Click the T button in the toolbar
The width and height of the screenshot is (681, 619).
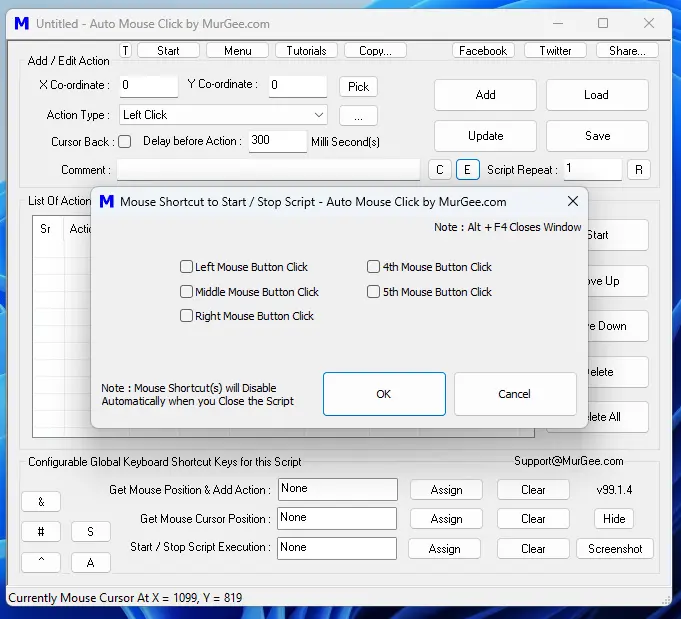coord(125,50)
